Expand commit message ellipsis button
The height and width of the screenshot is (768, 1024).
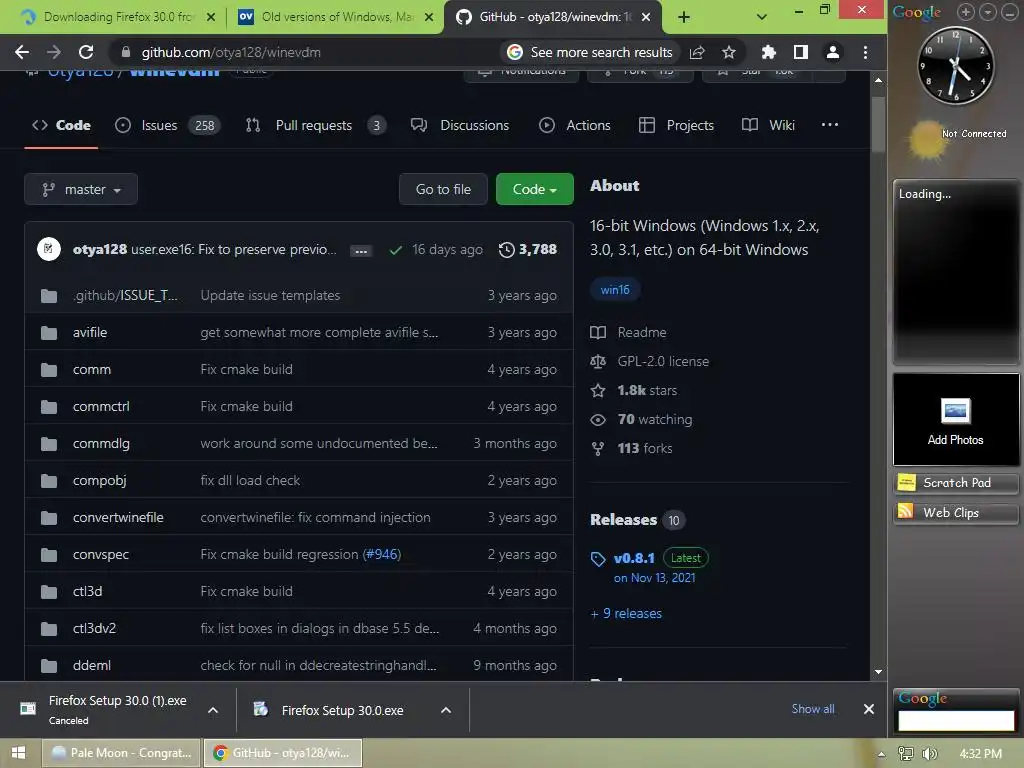point(360,251)
